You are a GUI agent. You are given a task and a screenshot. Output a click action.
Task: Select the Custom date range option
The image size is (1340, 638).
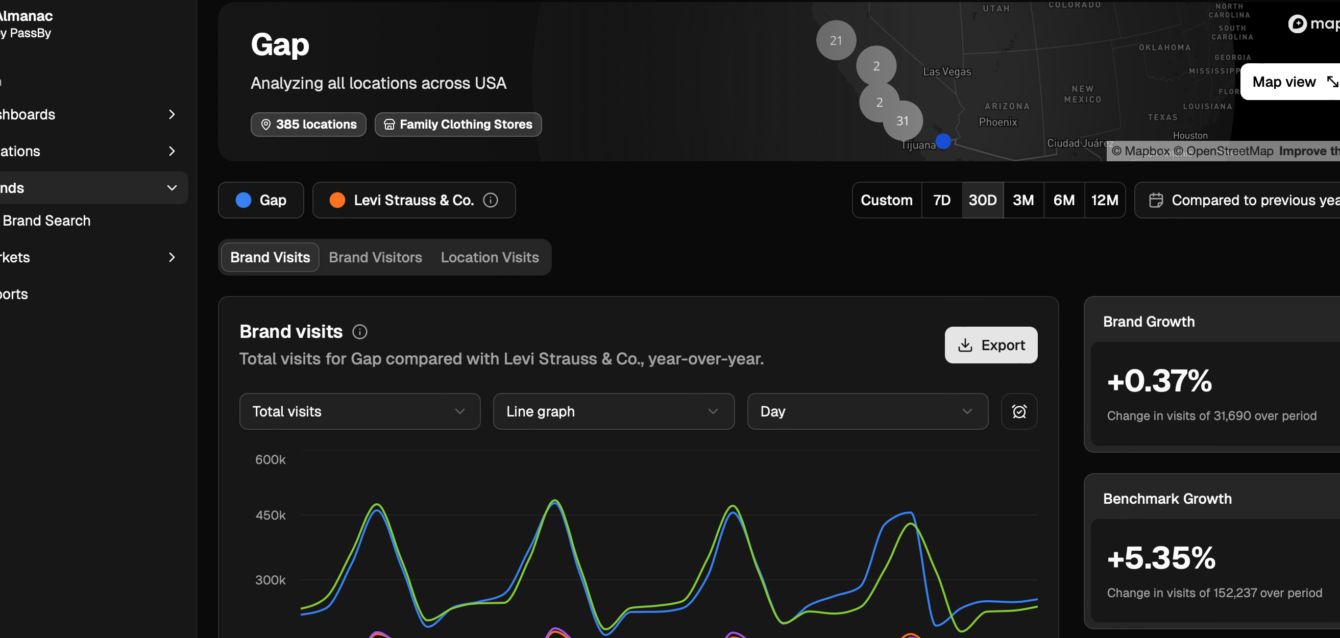click(x=887, y=200)
